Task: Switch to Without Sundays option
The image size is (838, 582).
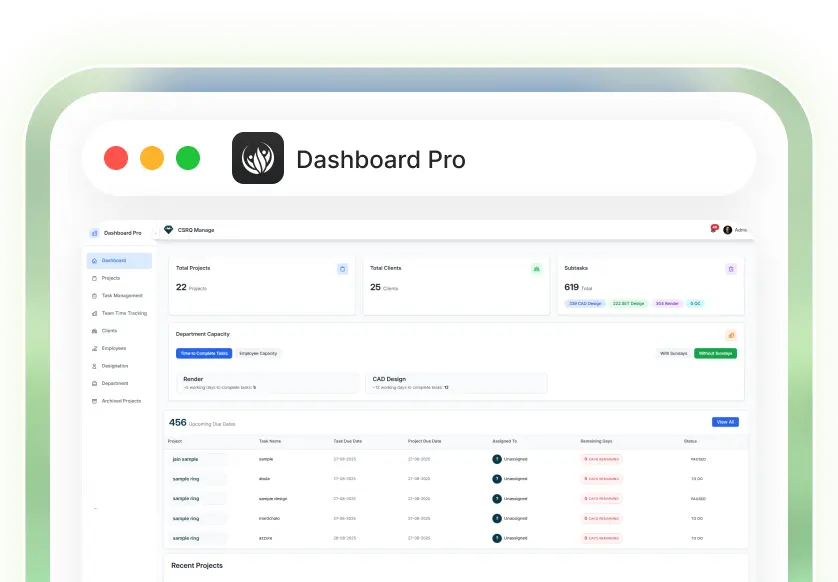Action: [x=716, y=353]
